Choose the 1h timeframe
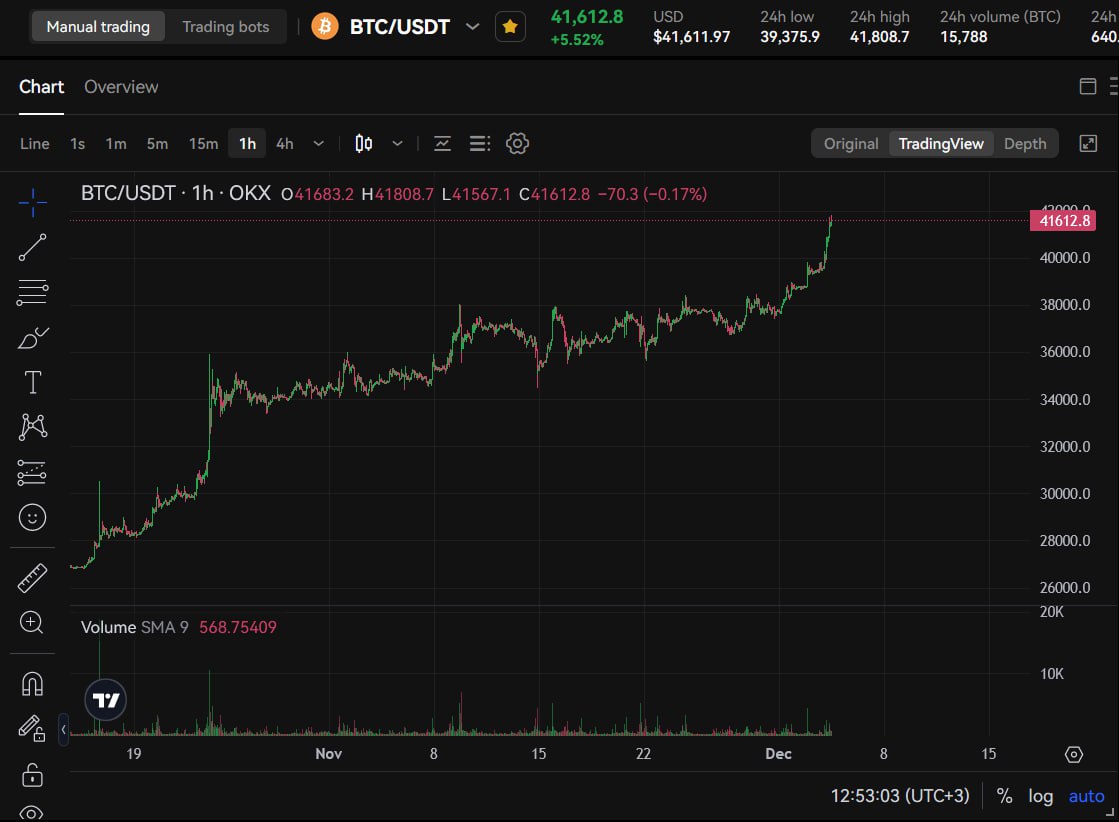1119x822 pixels. coord(248,143)
